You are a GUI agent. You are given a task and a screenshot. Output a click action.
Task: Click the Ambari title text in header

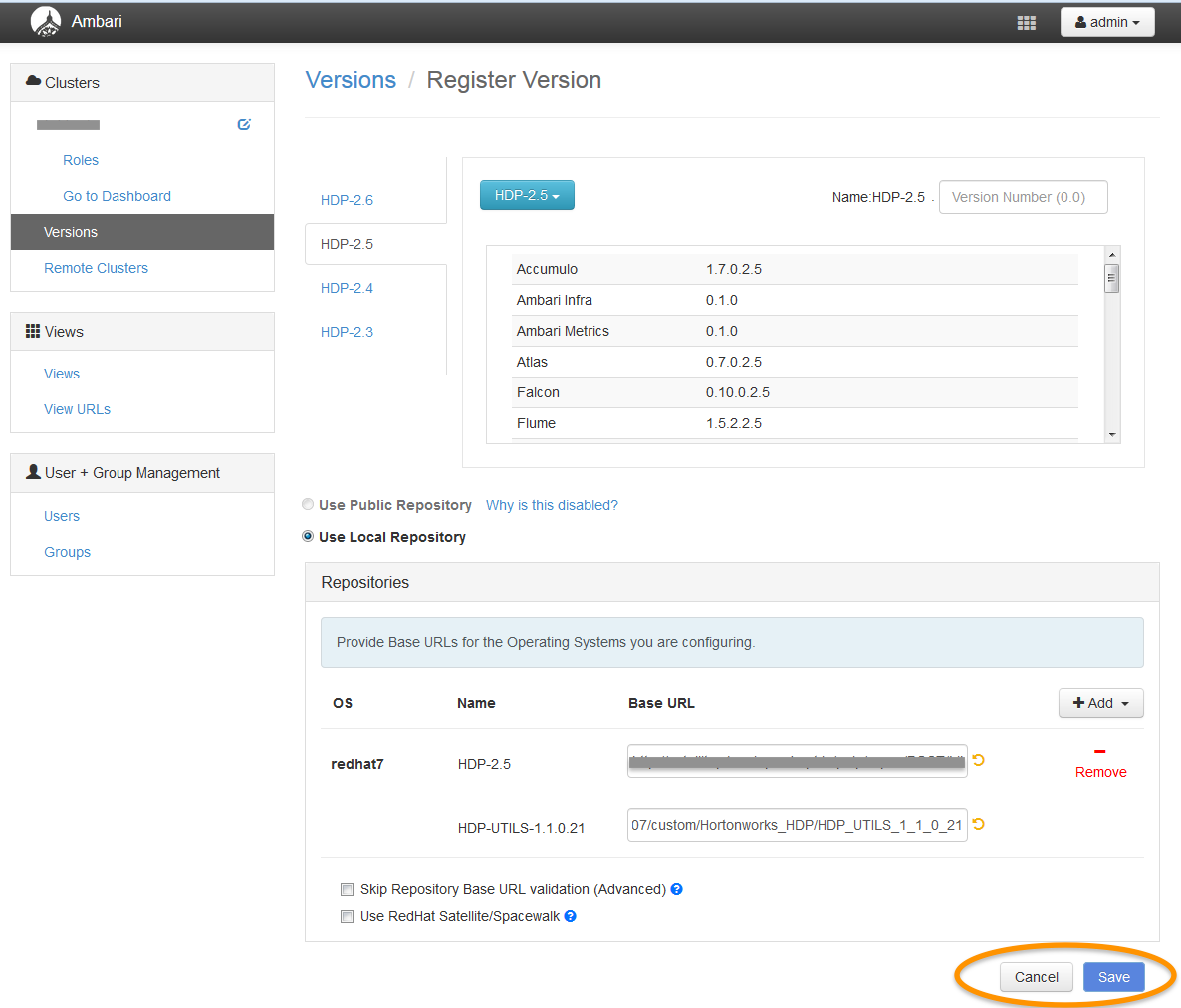[97, 21]
